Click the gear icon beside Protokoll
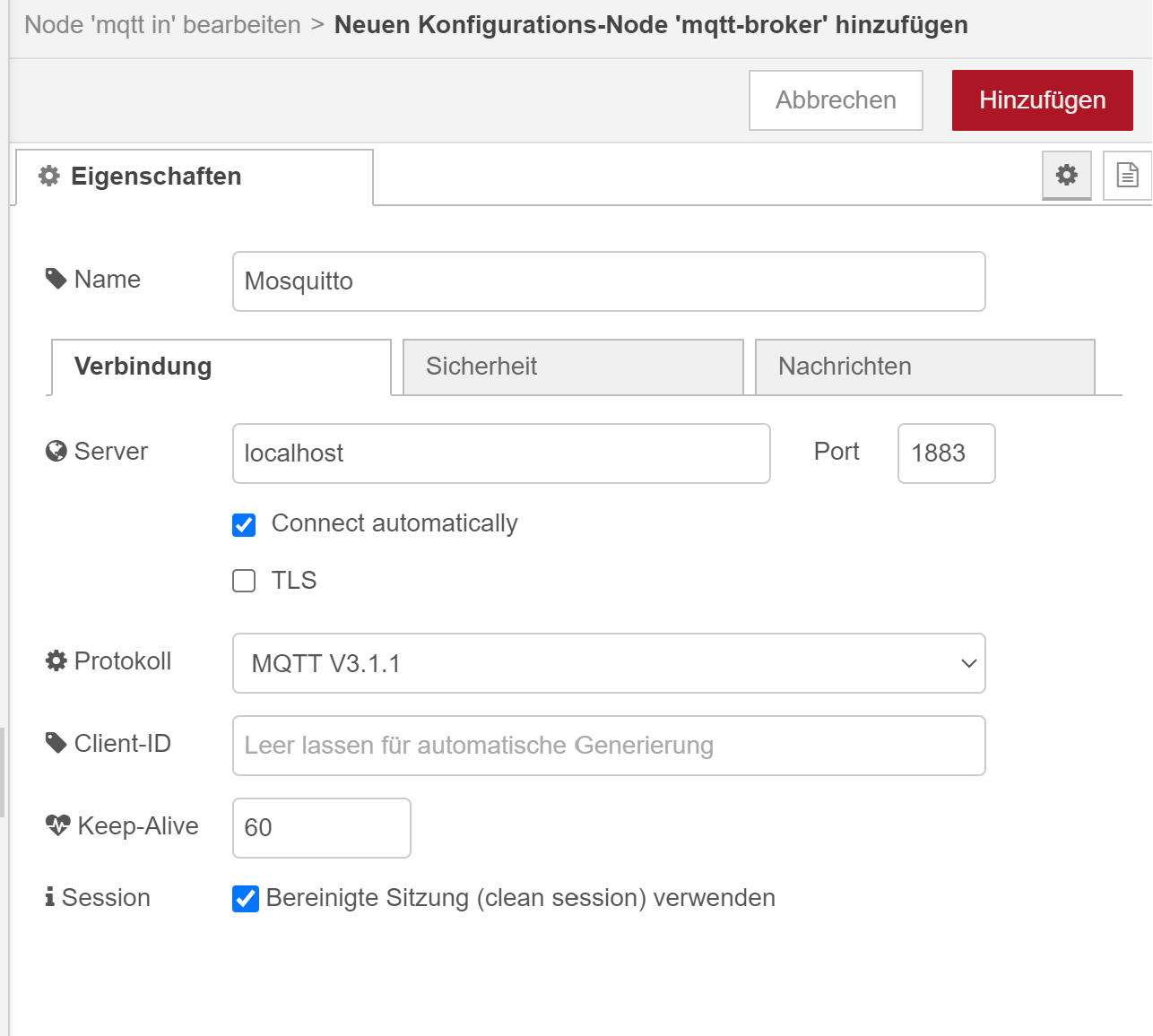Image resolution: width=1153 pixels, height=1036 pixels. (x=56, y=660)
